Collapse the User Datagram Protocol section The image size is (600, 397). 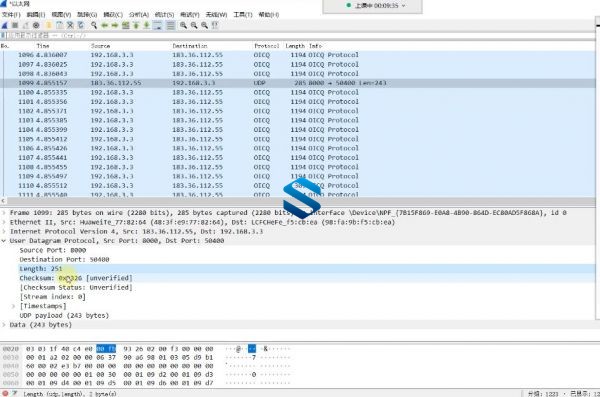[x=4, y=241]
